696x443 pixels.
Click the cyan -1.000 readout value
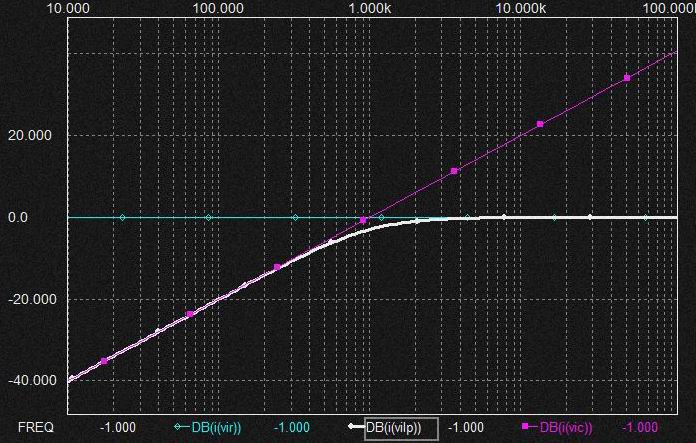(x=291, y=428)
